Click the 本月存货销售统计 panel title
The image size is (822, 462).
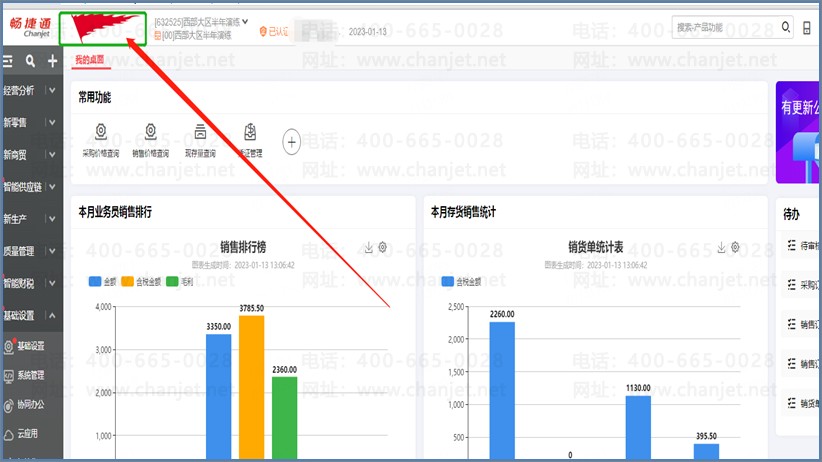click(x=463, y=212)
